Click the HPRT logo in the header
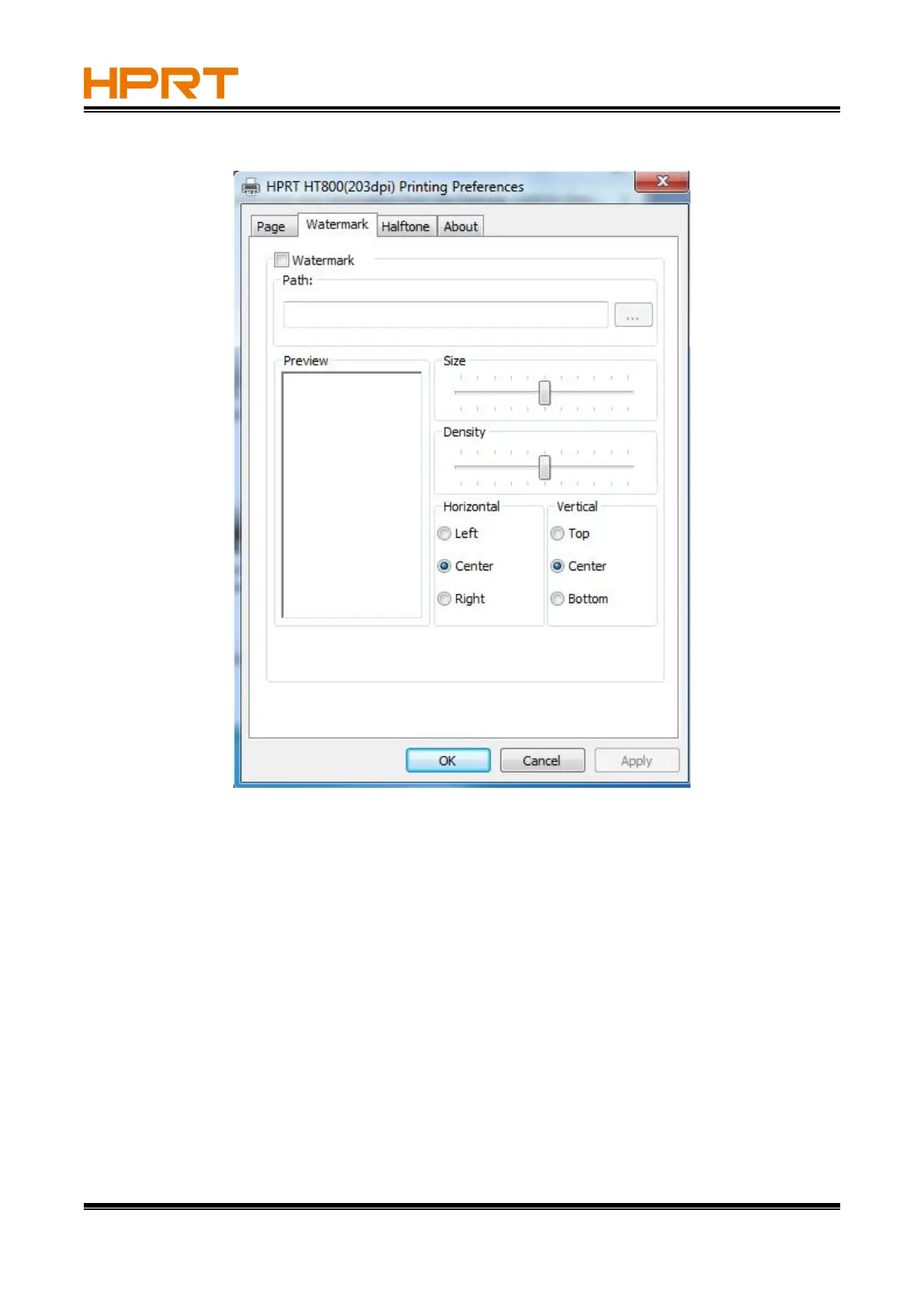Image resolution: width=924 pixels, height=1307 pixels. point(161,83)
